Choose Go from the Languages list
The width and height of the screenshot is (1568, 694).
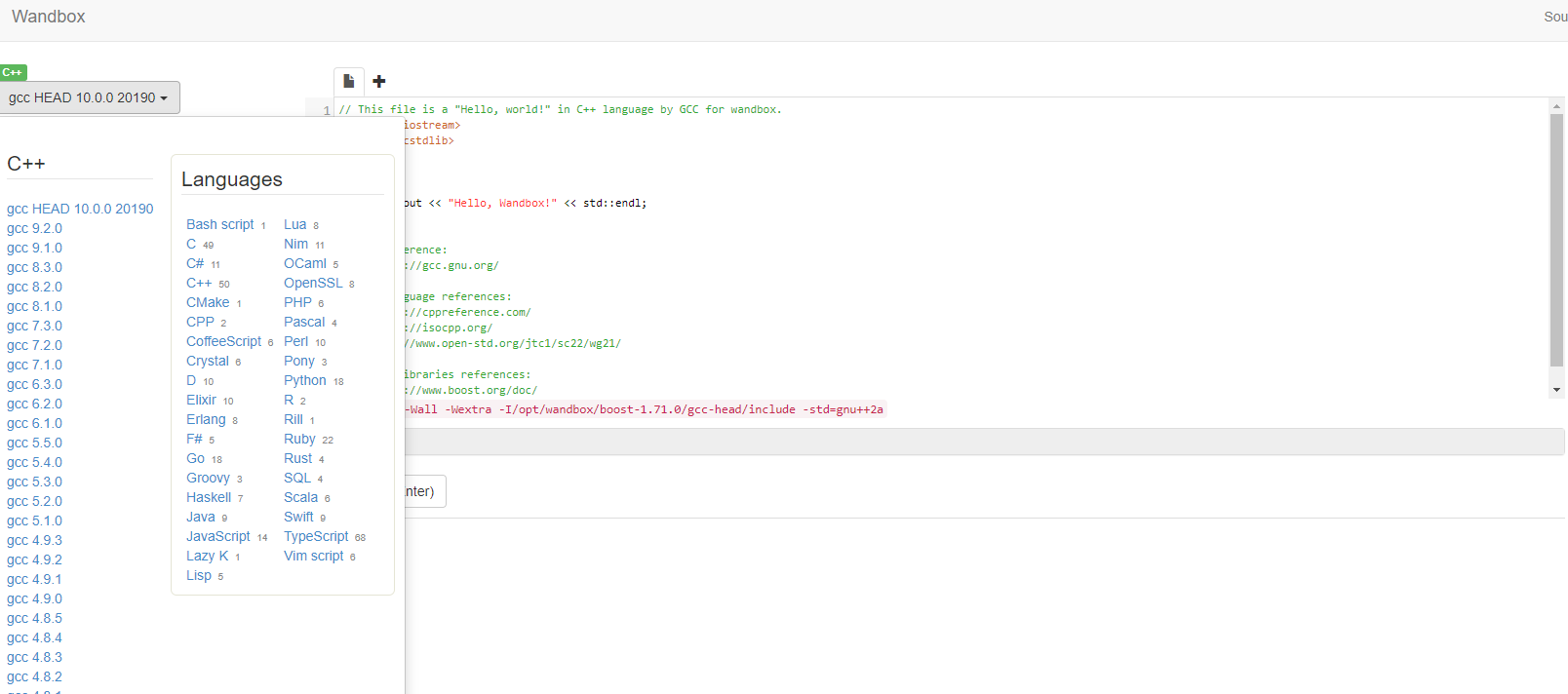tap(195, 458)
